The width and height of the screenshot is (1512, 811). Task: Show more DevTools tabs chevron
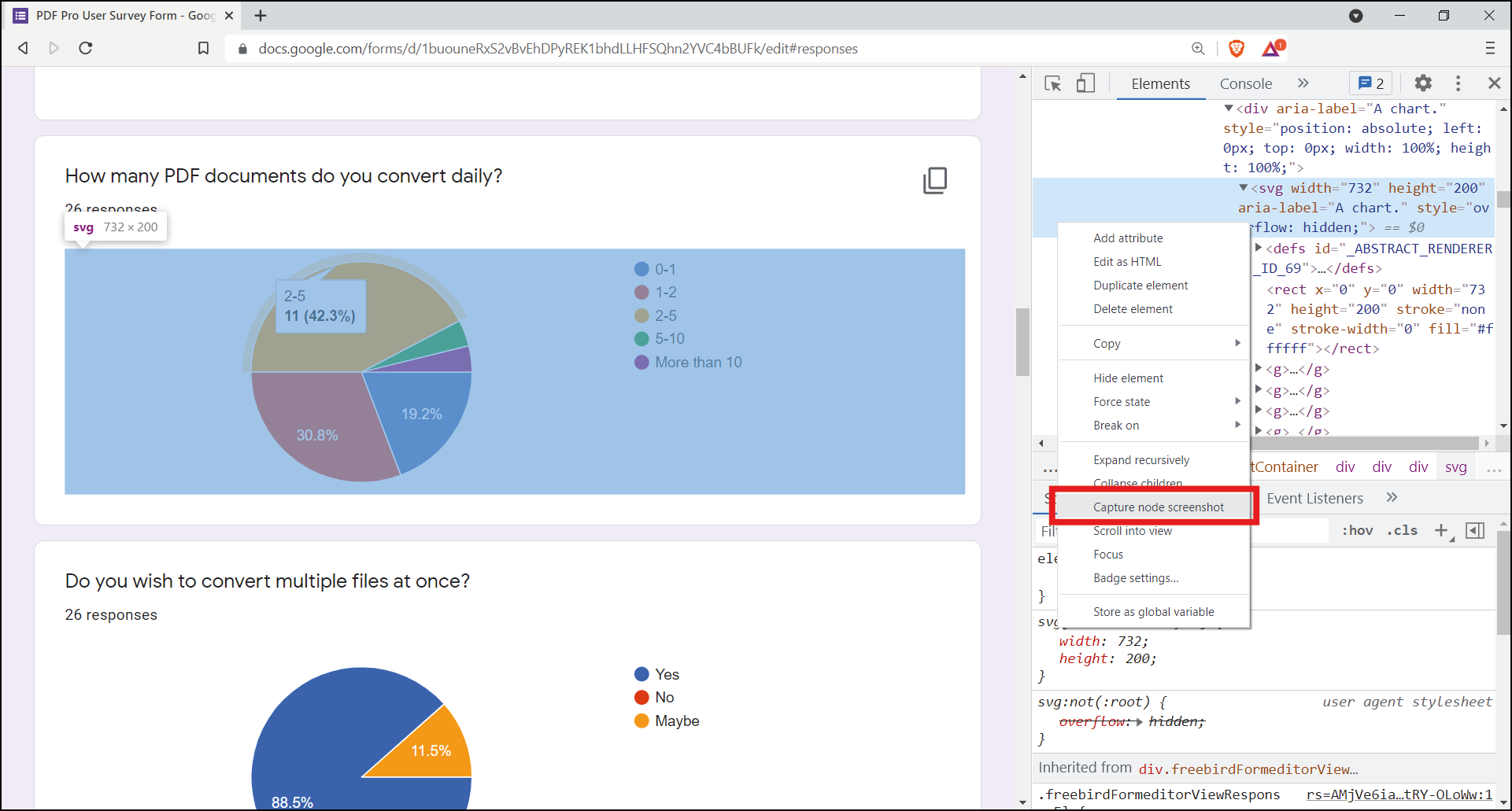1303,83
